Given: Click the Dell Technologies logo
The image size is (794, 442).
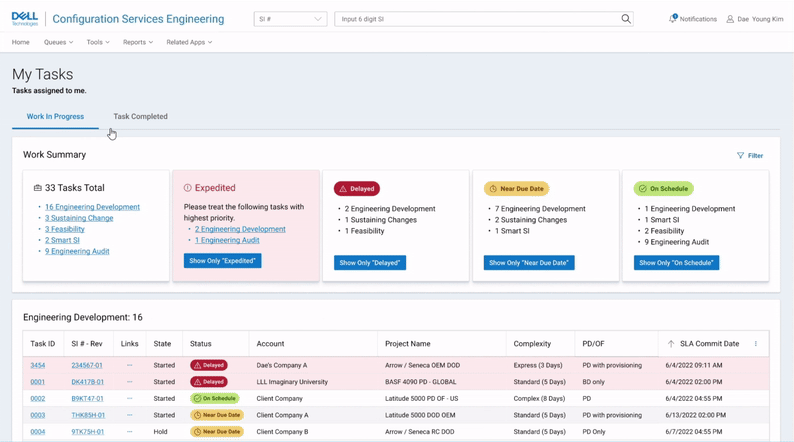Looking at the screenshot, I should coord(25,19).
